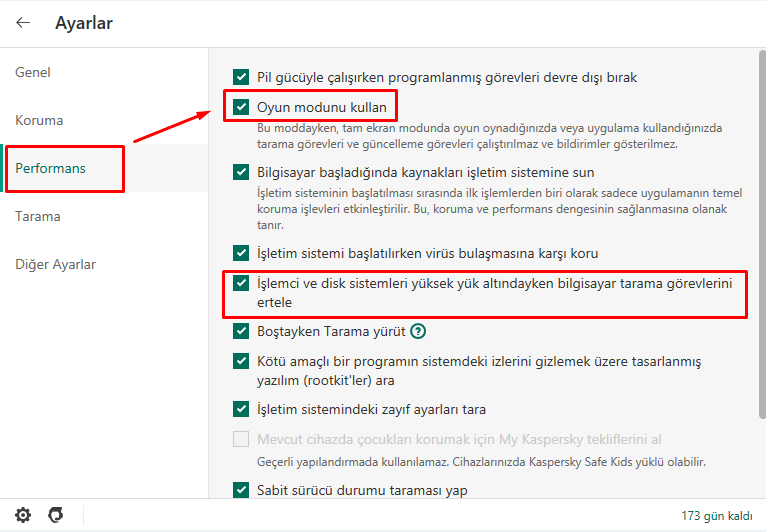This screenshot has width=766, height=532.
Task: Open settings via the gear icon
Action: (23, 515)
